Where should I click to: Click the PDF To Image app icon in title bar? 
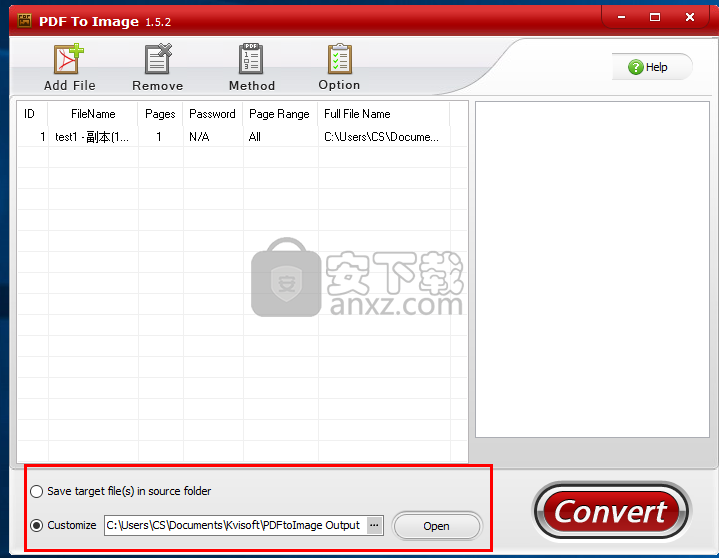[24, 21]
